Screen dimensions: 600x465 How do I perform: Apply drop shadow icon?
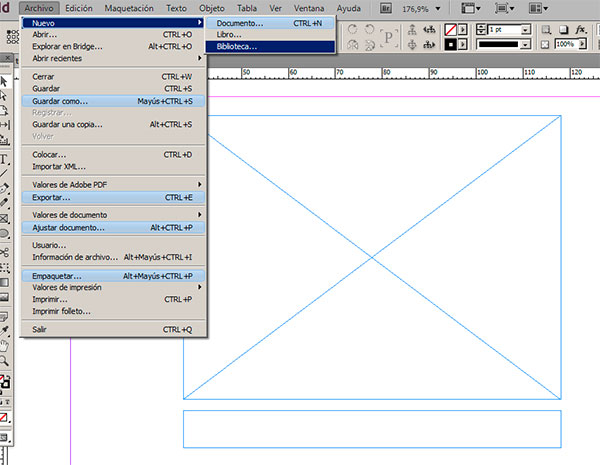pos(564,29)
